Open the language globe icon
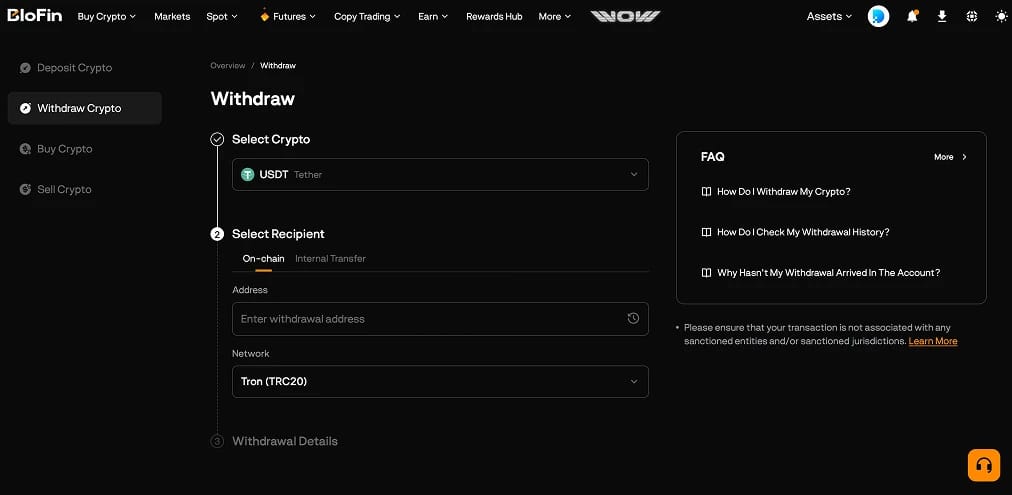Viewport: 1012px width, 495px height. (x=971, y=16)
